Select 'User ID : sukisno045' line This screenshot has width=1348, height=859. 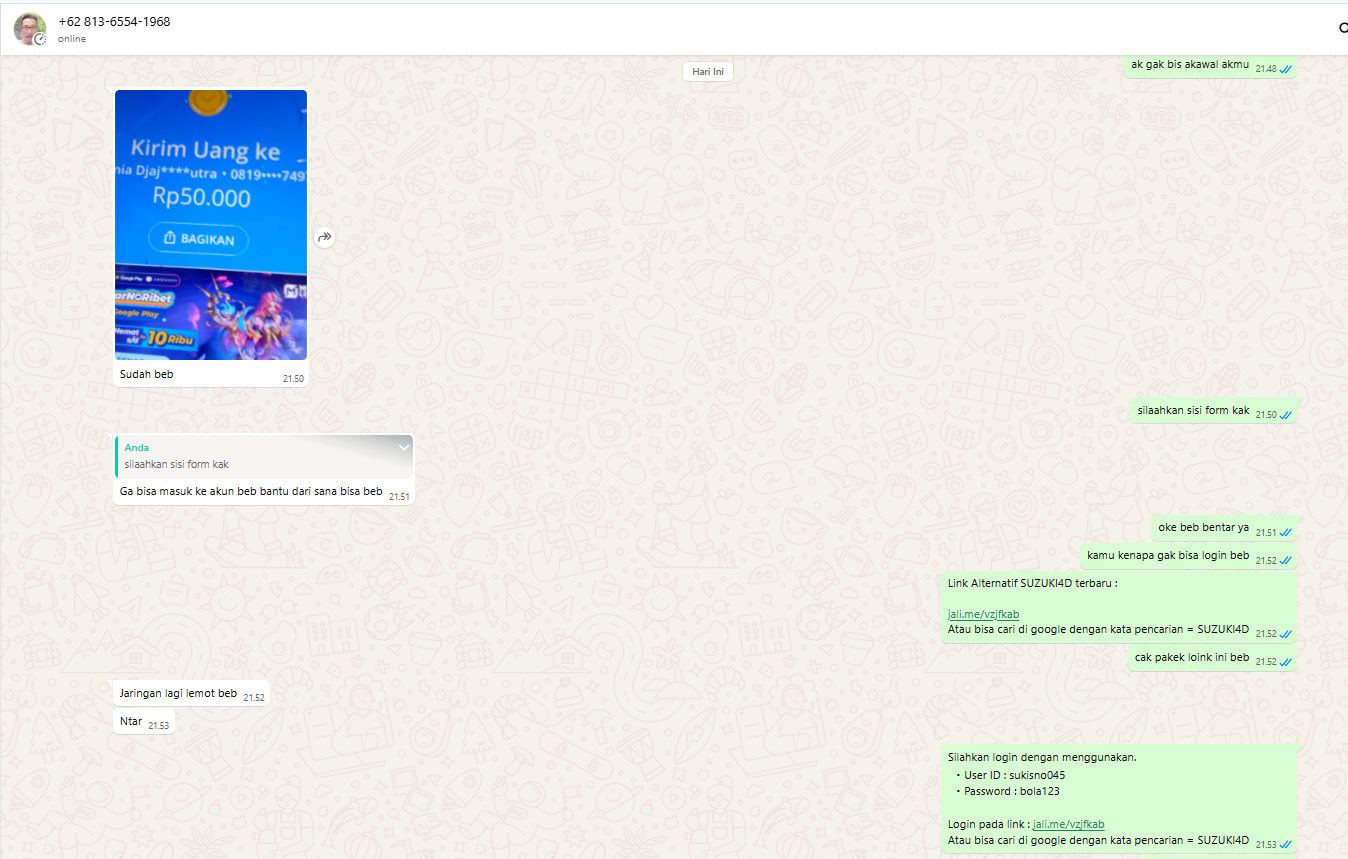click(1014, 774)
